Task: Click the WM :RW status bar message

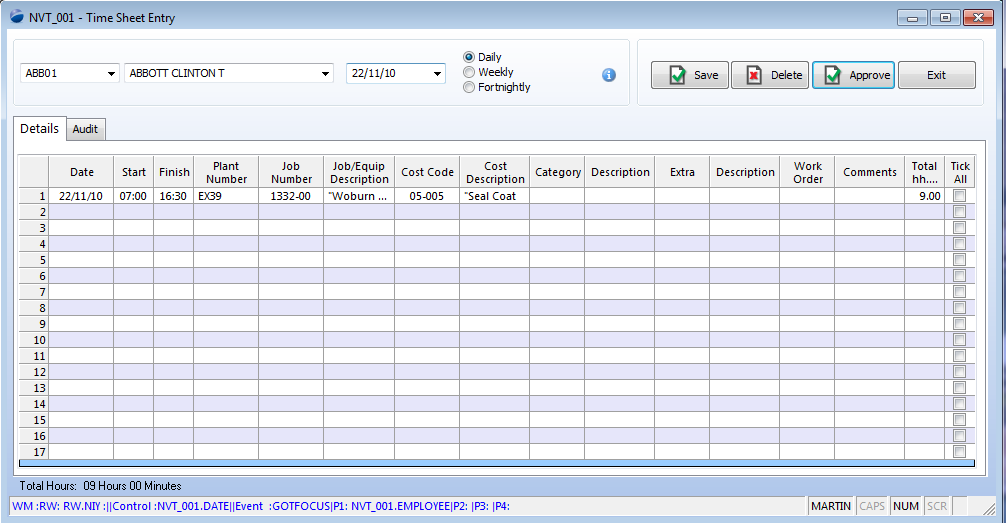Action: point(261,506)
